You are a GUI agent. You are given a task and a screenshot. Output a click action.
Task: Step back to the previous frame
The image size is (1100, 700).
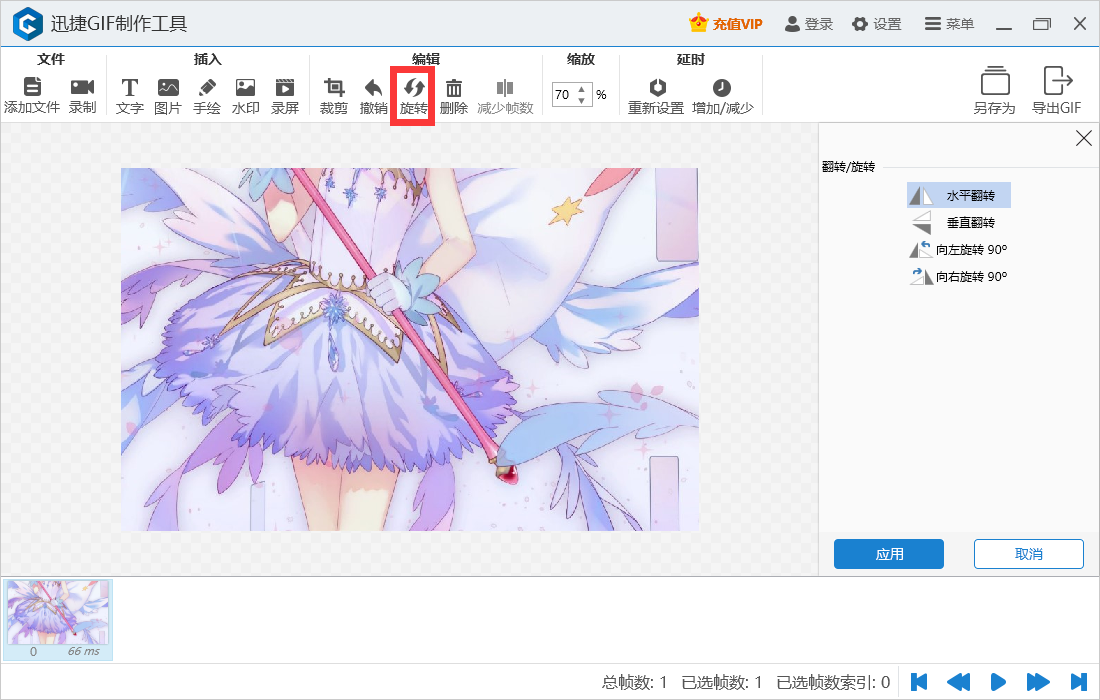[x=958, y=682]
